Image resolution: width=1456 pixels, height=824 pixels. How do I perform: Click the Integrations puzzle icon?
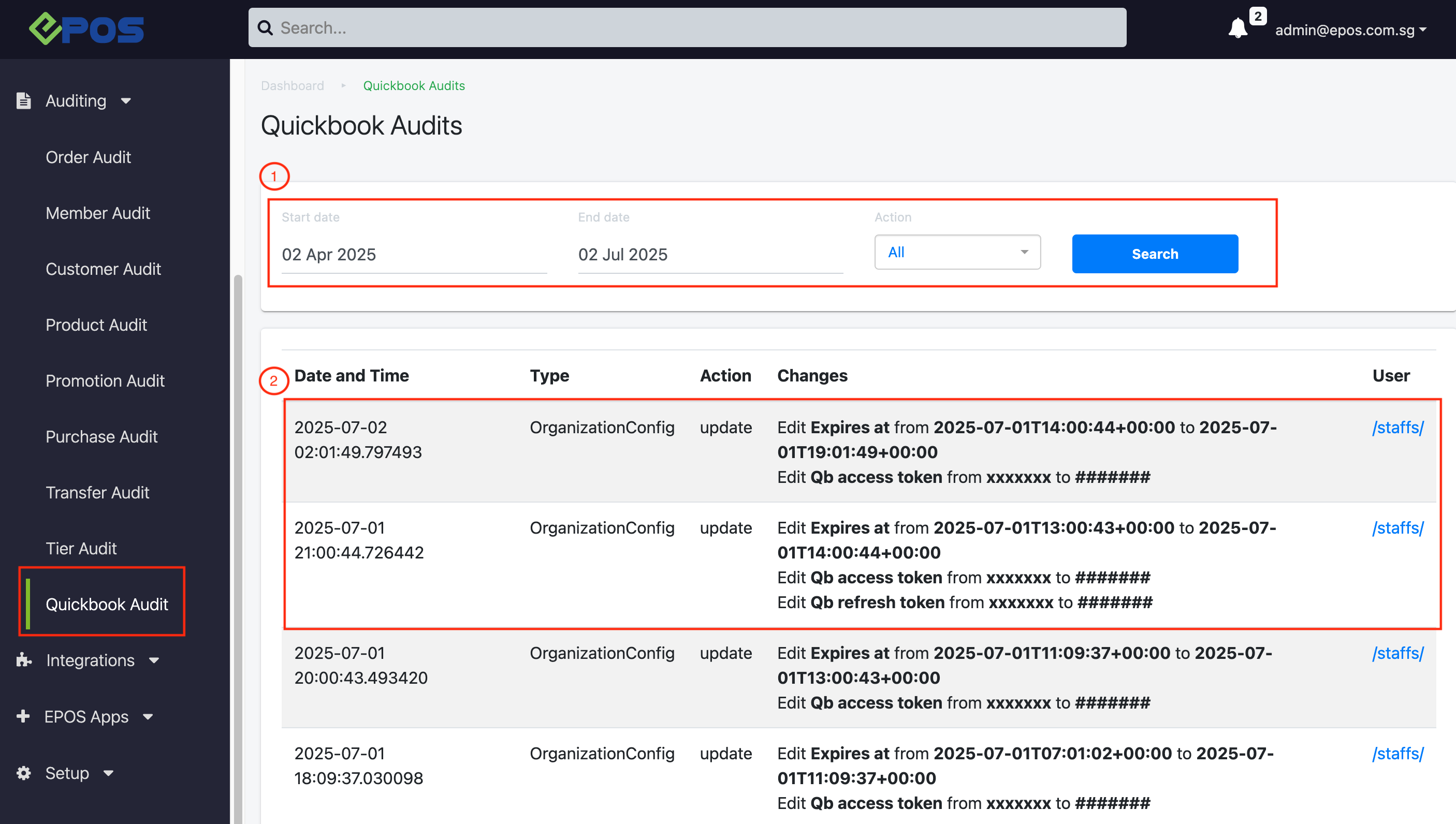tap(24, 660)
